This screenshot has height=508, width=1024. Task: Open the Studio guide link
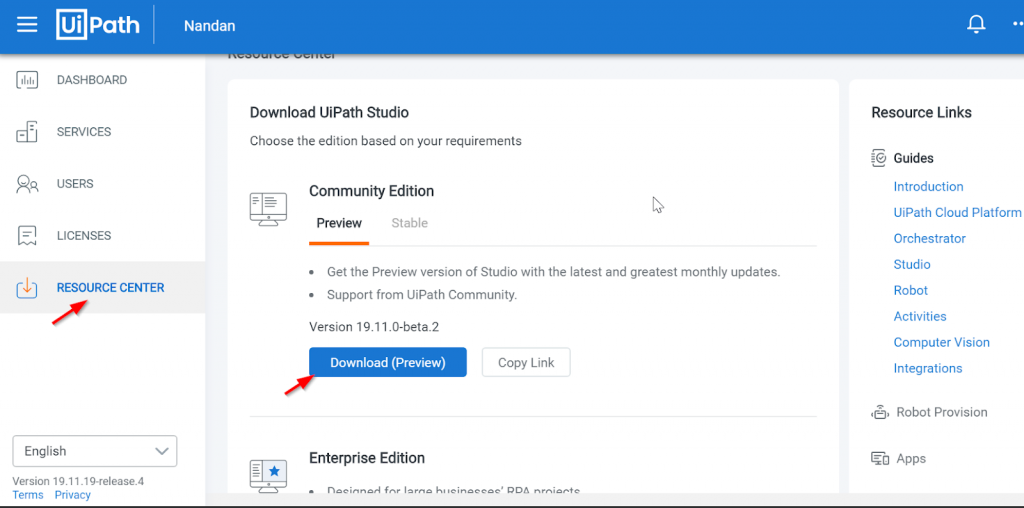[912, 264]
